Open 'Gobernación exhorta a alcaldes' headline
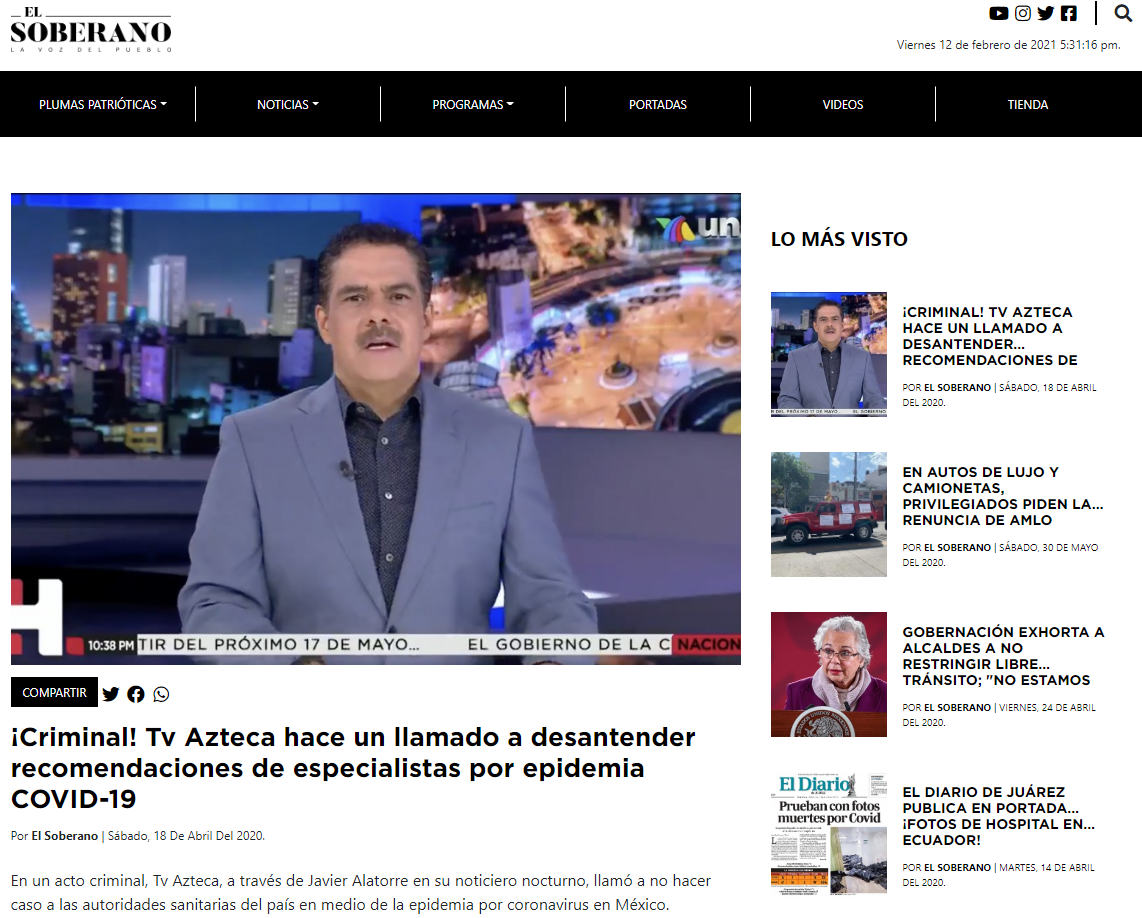 pyautogui.click(x=1004, y=656)
